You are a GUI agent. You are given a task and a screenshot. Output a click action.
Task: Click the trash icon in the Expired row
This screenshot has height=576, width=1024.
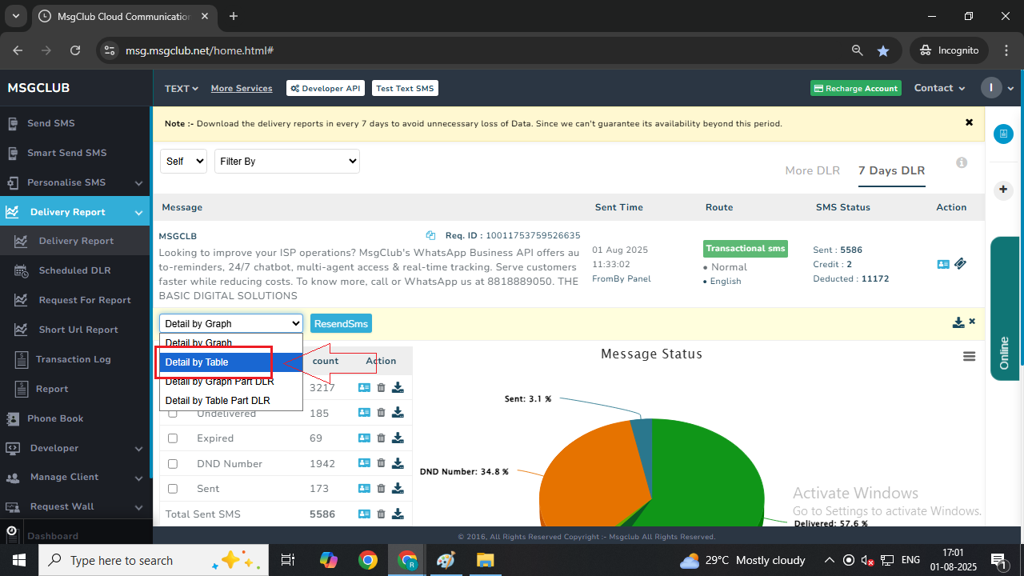[x=381, y=438]
